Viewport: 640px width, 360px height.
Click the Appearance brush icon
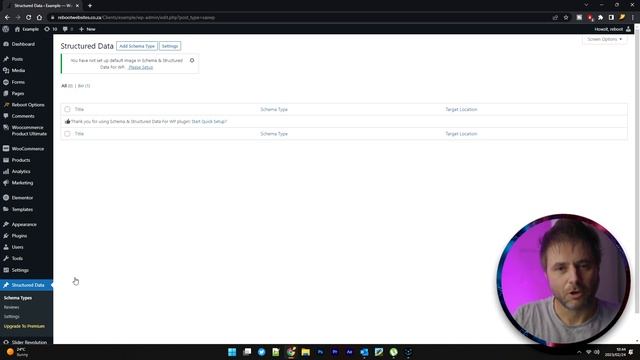point(6,224)
